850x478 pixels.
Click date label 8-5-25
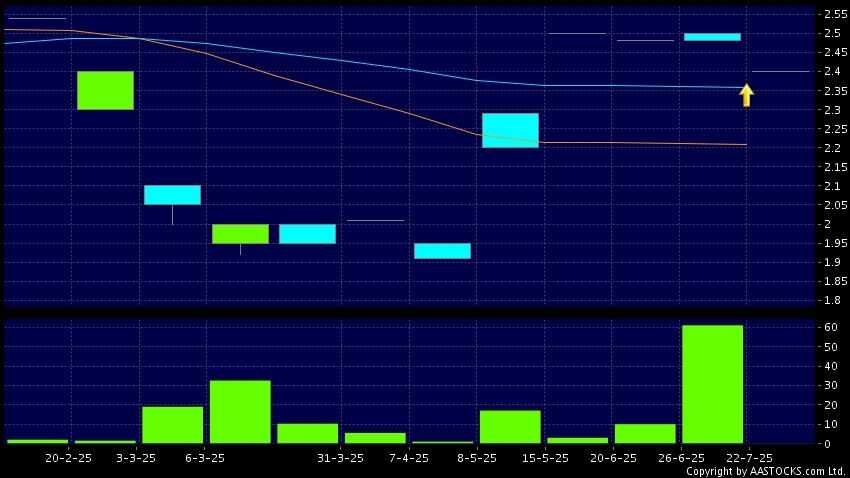476,458
